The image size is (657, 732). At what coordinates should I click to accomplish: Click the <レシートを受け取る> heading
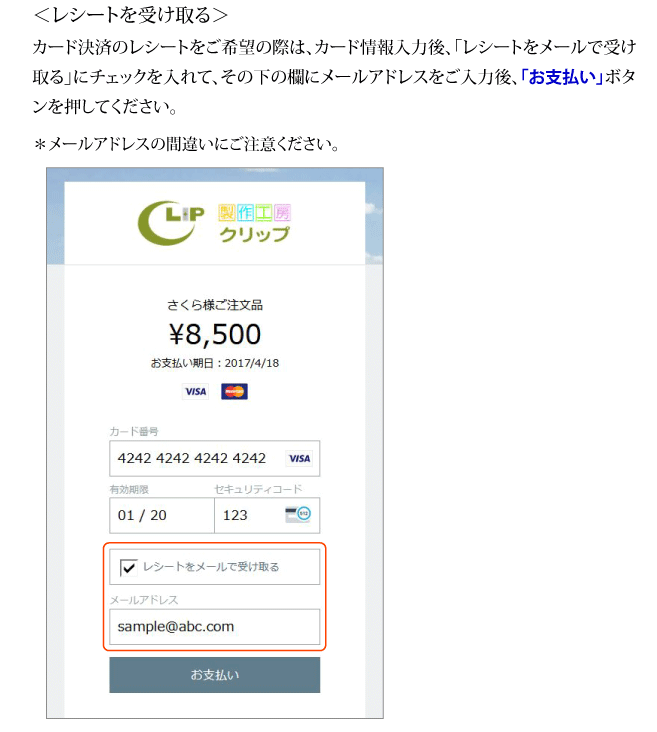pos(130,15)
